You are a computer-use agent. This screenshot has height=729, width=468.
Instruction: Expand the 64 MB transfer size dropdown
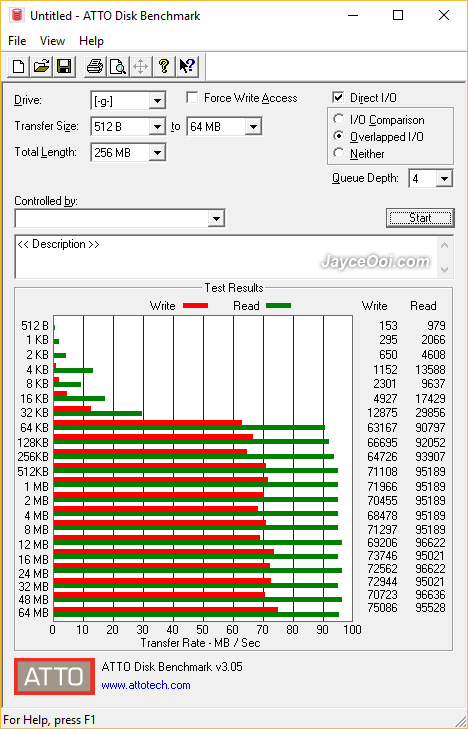click(253, 126)
